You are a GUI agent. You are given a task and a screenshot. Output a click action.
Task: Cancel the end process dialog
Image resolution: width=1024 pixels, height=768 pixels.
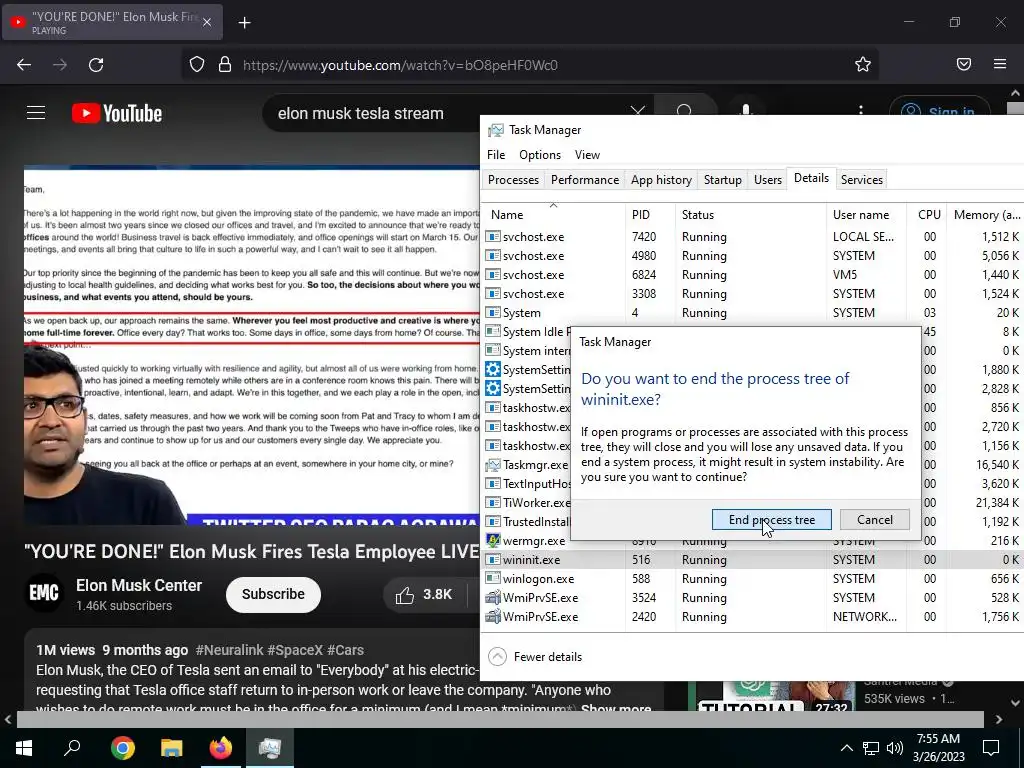pyautogui.click(x=874, y=520)
